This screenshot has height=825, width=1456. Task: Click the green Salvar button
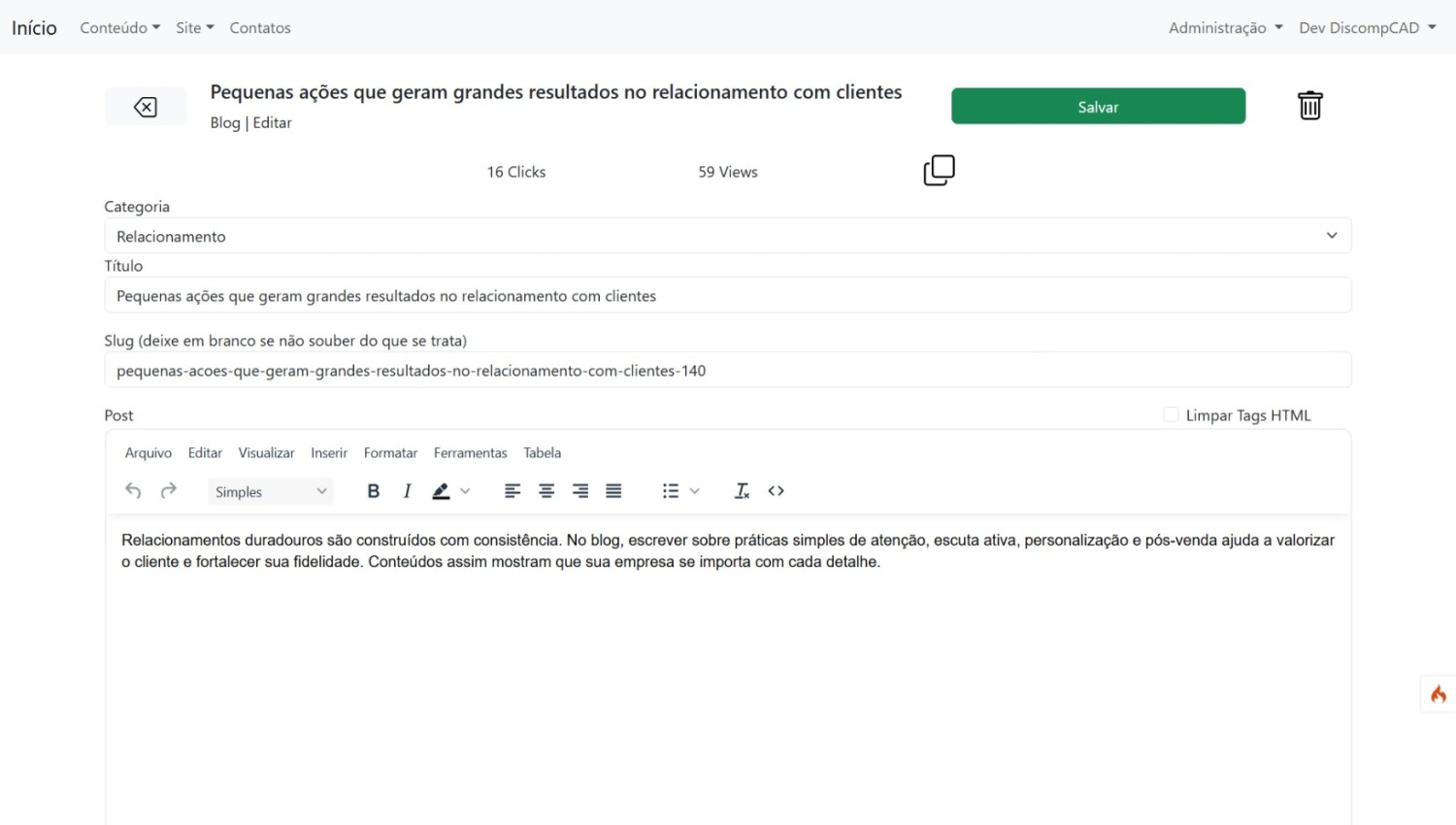click(1098, 107)
